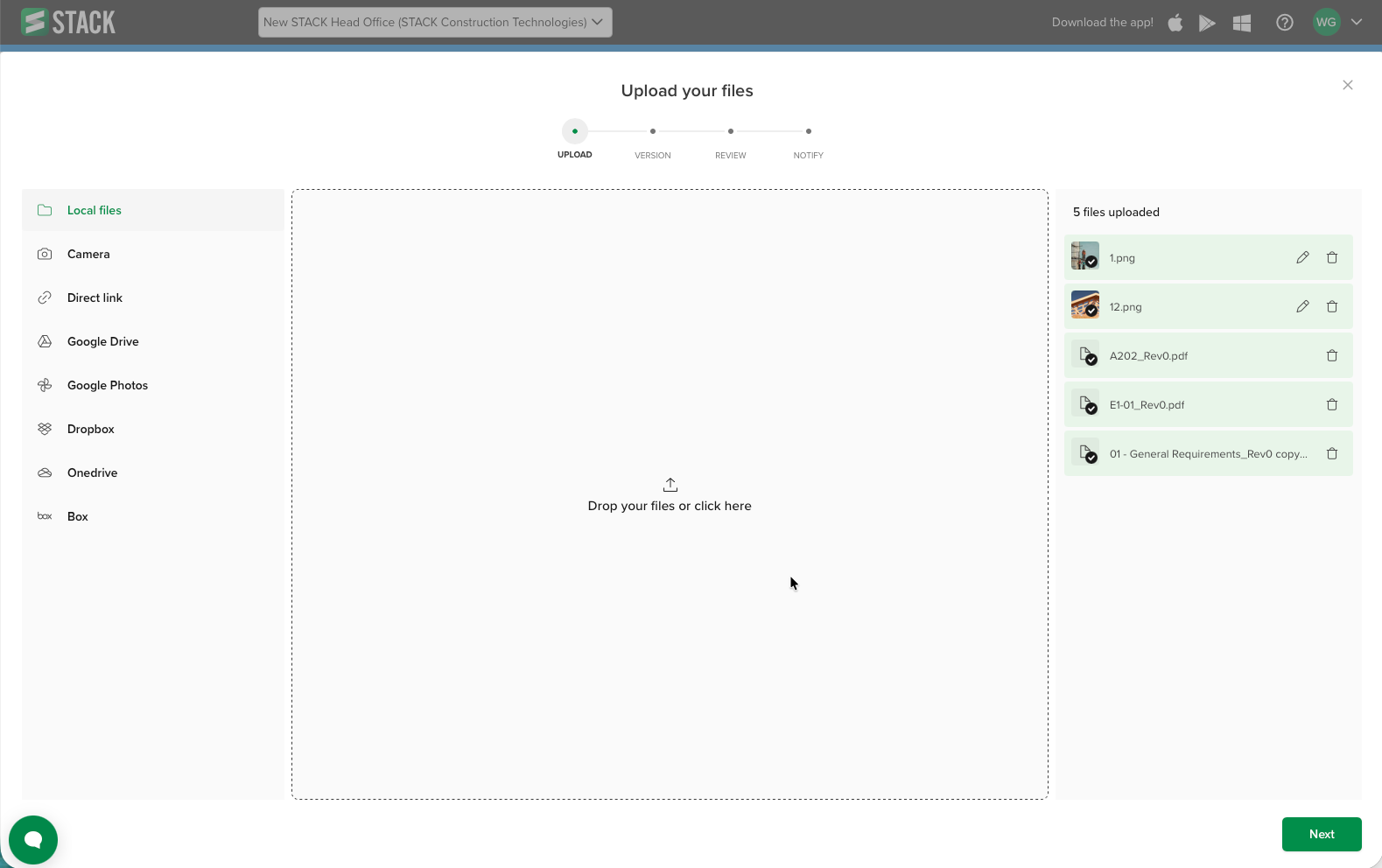Open the chat support bubble
1382x868 pixels.
click(33, 839)
